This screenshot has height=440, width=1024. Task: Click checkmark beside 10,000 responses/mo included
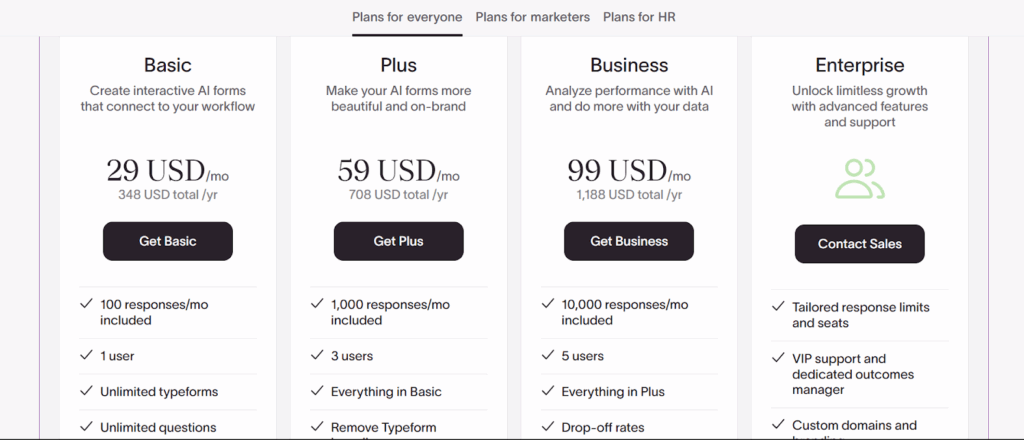click(x=547, y=304)
